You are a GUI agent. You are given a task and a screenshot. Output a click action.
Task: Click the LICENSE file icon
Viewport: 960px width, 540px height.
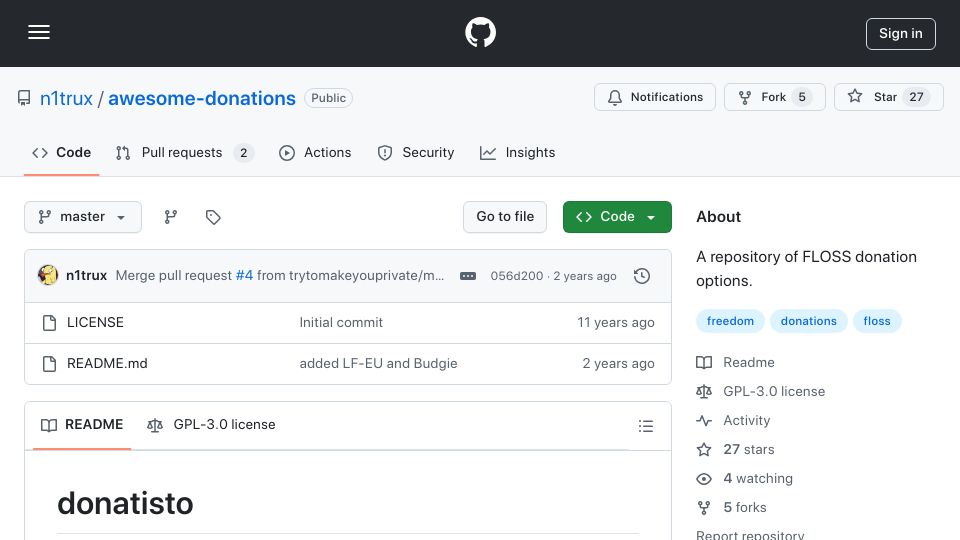[x=50, y=323]
